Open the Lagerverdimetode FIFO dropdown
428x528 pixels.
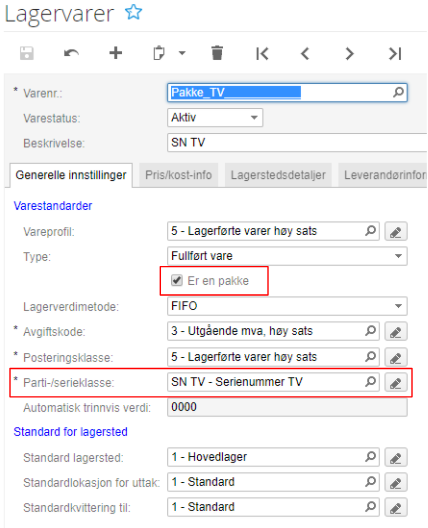[287, 306]
